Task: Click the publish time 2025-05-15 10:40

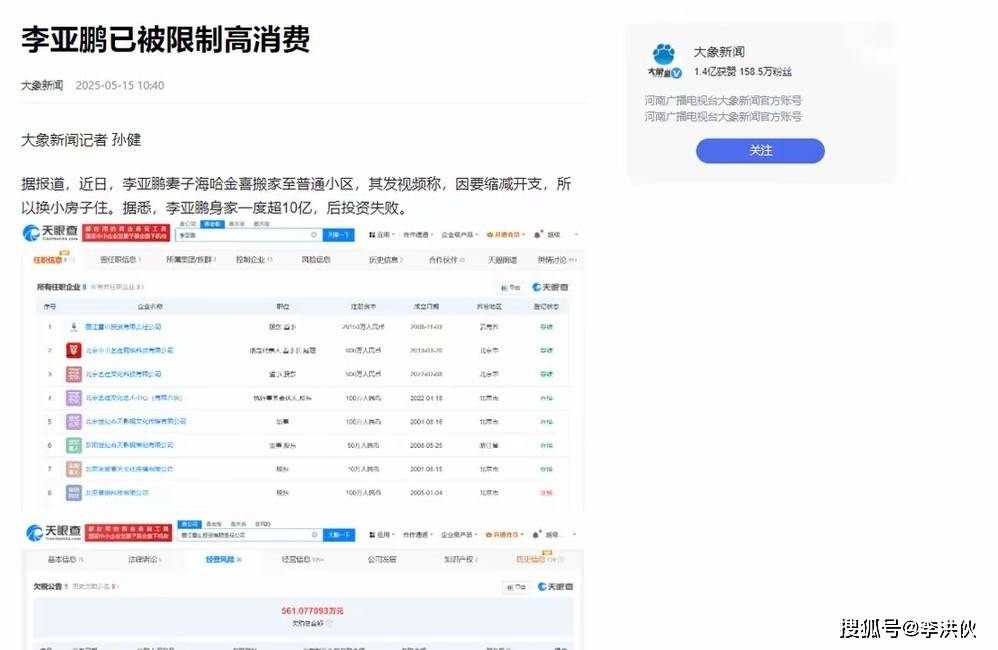Action: click(120, 85)
